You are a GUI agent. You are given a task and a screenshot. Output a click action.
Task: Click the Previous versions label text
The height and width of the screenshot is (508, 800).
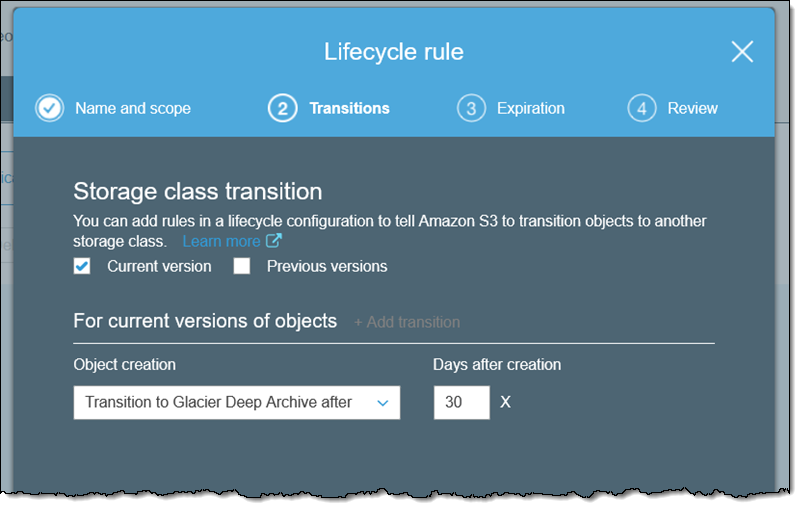point(327,266)
